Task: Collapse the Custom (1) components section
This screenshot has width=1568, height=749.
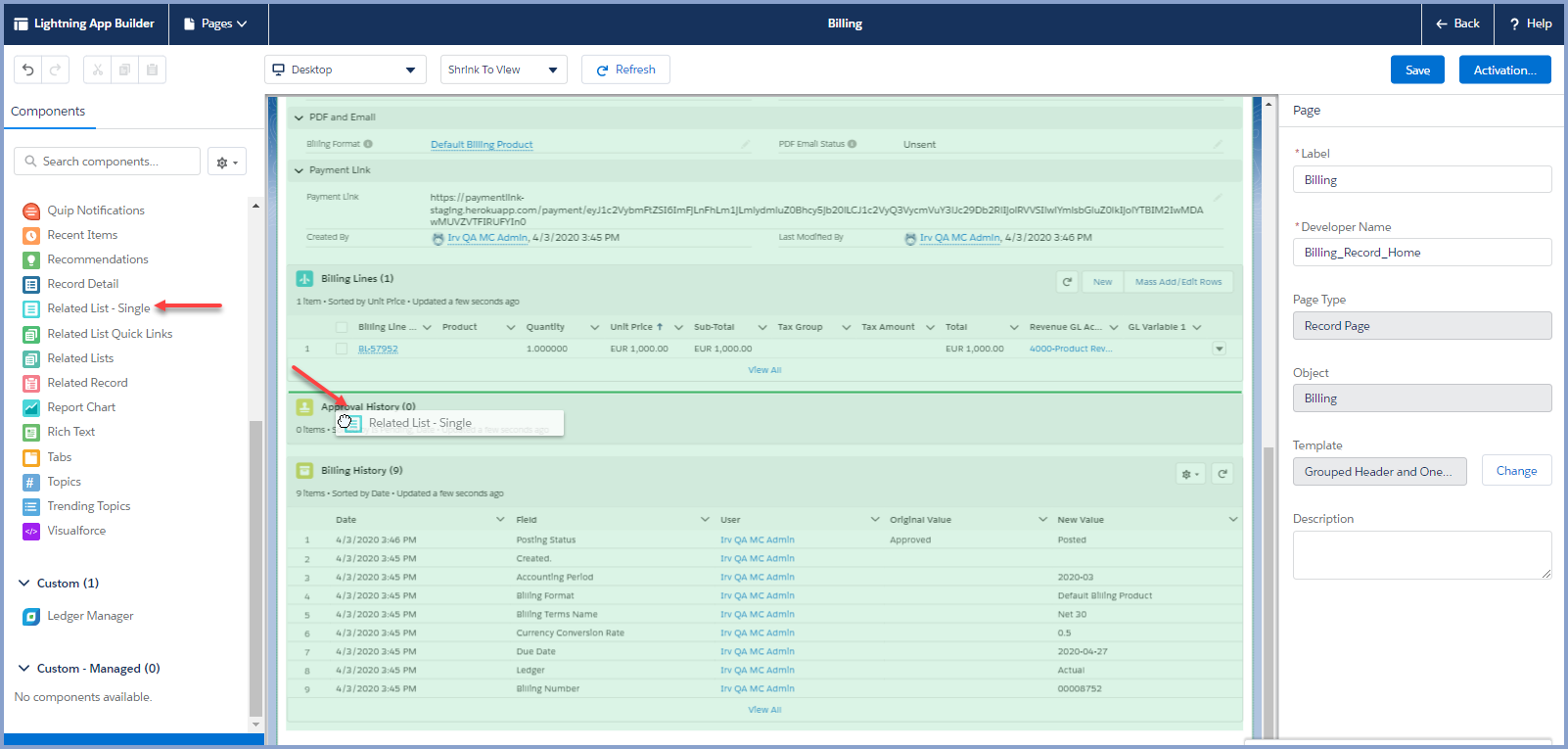Action: (24, 584)
